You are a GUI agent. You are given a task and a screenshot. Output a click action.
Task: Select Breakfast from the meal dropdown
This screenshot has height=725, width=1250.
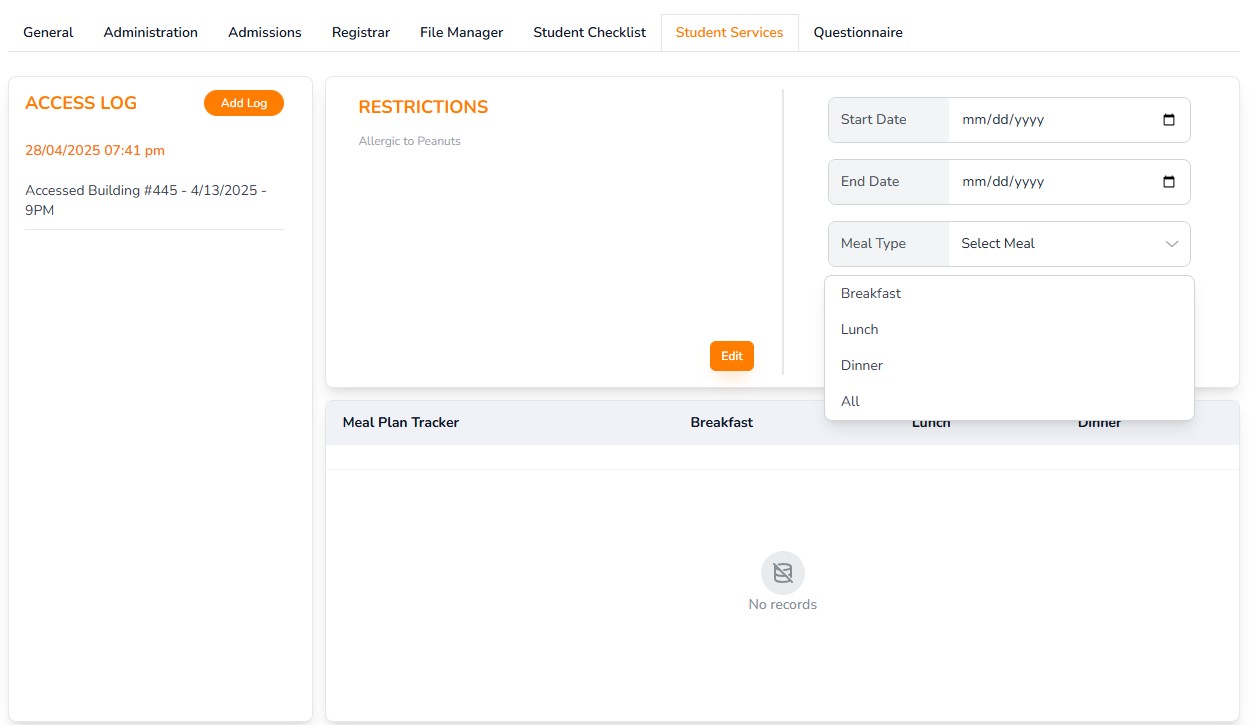pos(870,293)
